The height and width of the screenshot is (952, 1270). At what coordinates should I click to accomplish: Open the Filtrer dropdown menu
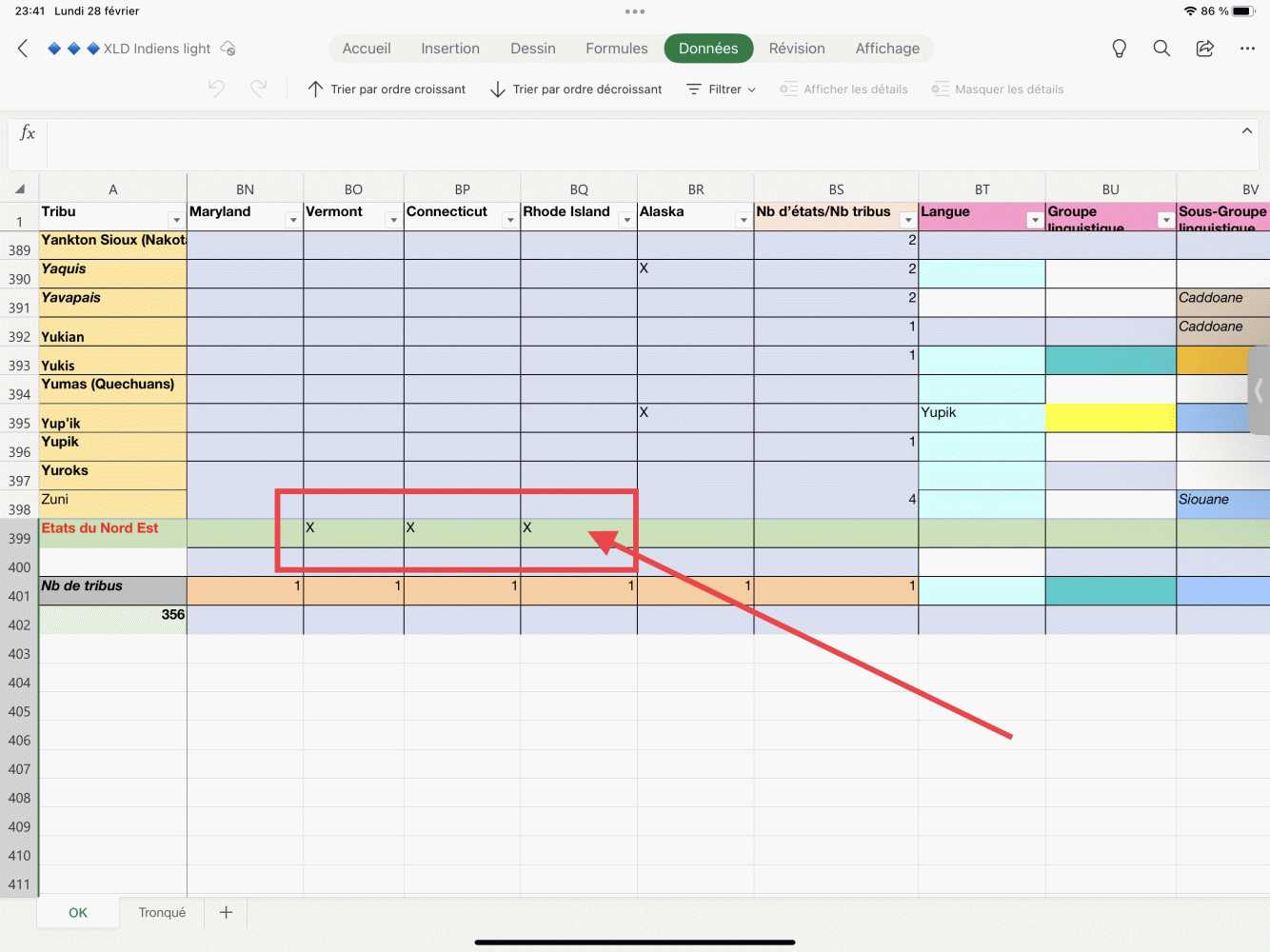(x=722, y=89)
